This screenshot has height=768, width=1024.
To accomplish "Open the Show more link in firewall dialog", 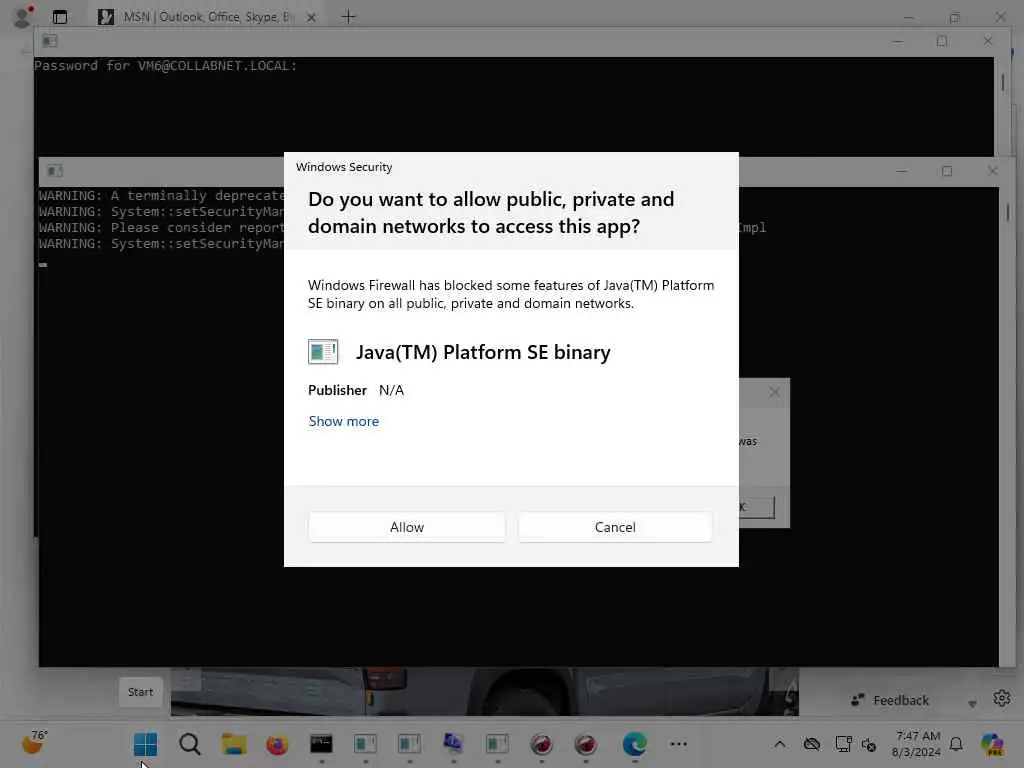I will [x=344, y=421].
